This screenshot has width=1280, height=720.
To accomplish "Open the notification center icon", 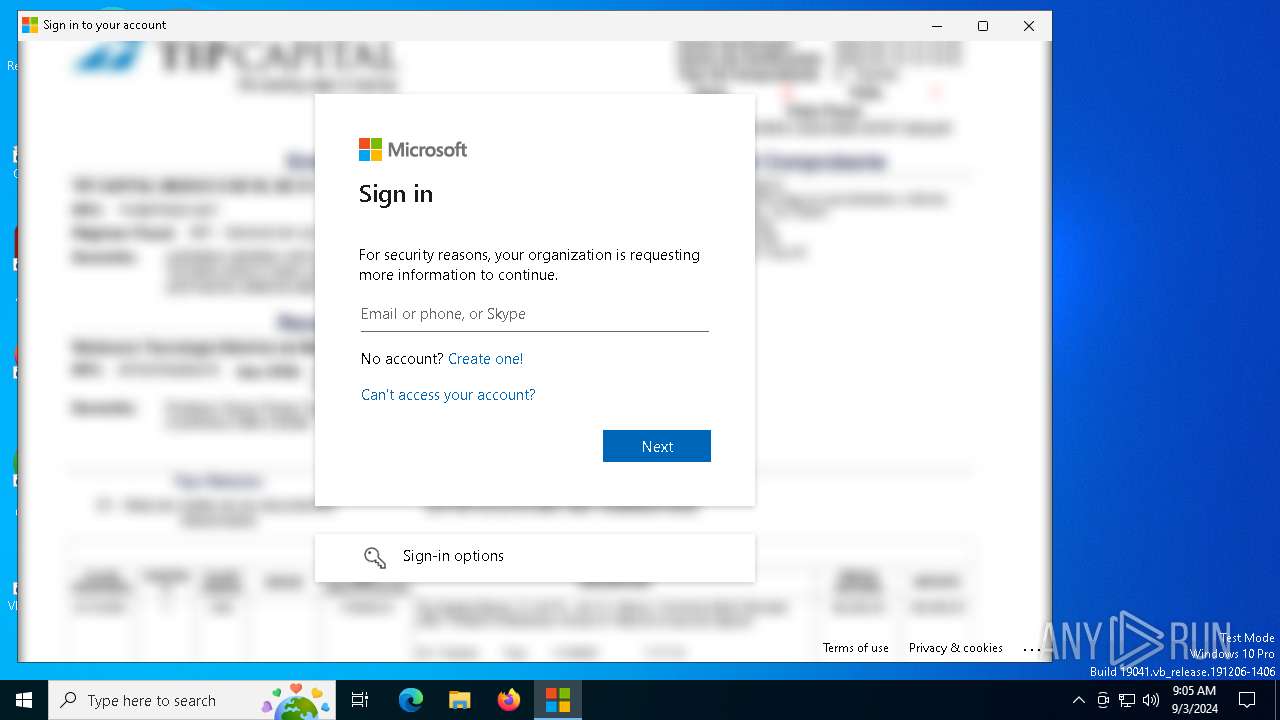I will coord(1247,700).
